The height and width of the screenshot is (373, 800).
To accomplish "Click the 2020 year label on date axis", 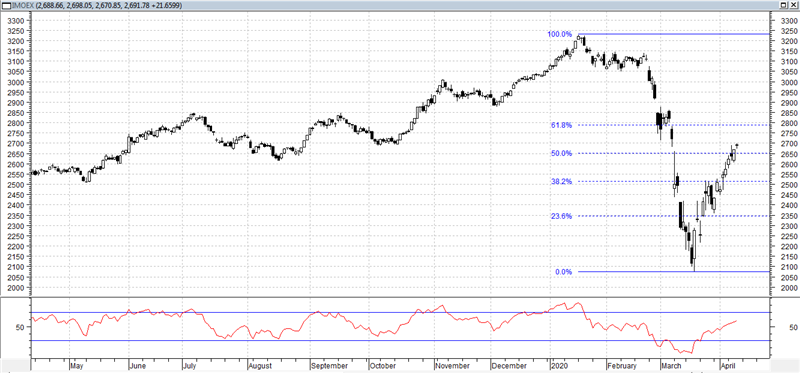I will click(x=560, y=366).
